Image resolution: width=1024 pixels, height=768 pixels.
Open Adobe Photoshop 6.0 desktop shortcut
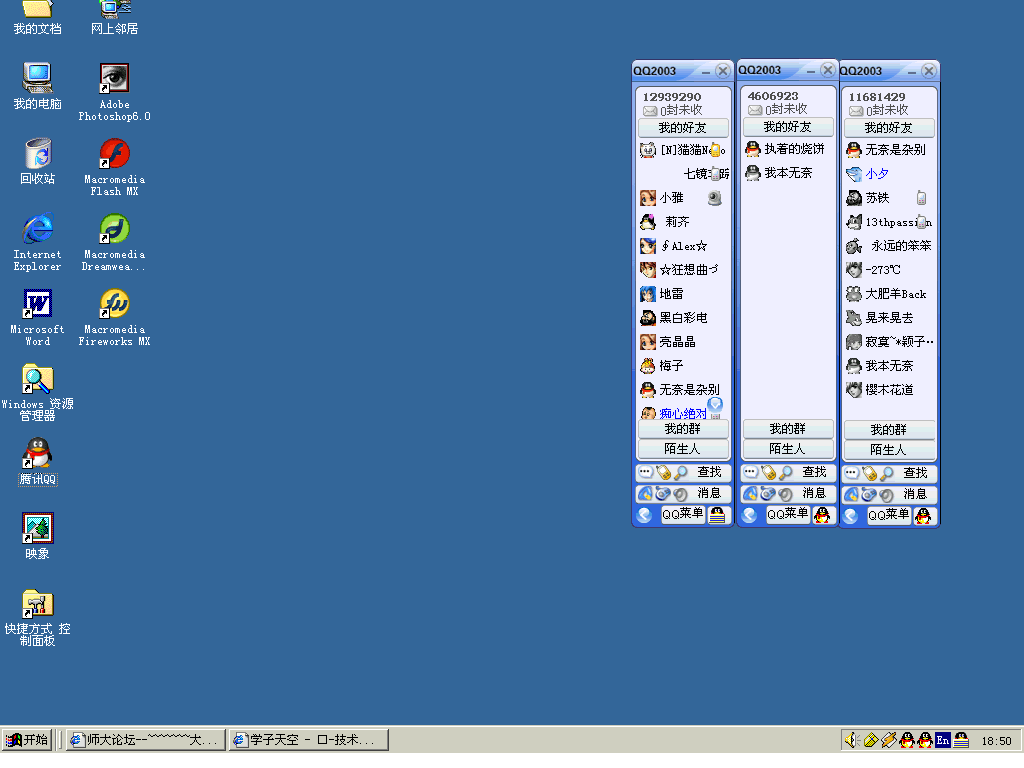114,79
